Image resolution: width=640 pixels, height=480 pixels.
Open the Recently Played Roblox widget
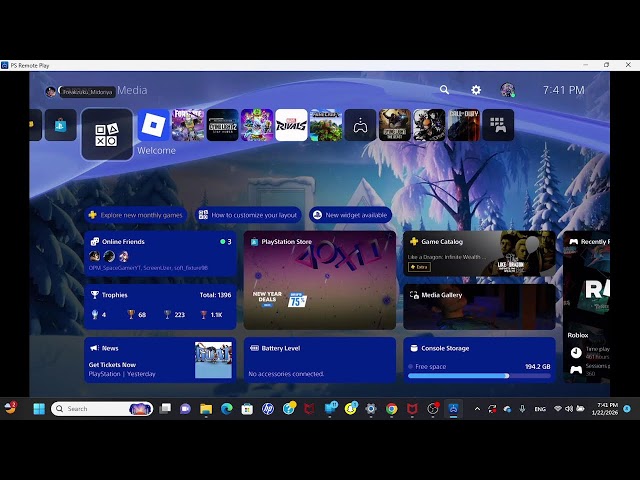(587, 307)
